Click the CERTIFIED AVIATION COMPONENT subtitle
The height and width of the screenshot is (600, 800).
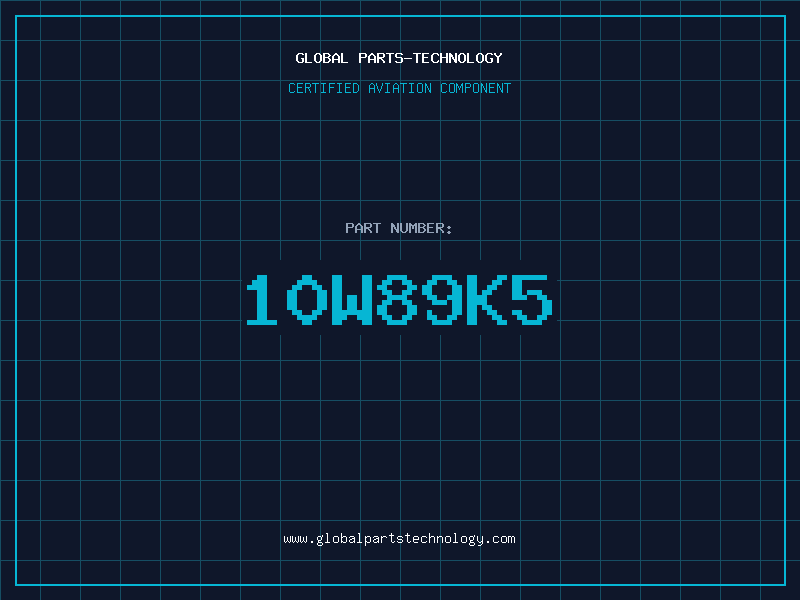point(399,88)
